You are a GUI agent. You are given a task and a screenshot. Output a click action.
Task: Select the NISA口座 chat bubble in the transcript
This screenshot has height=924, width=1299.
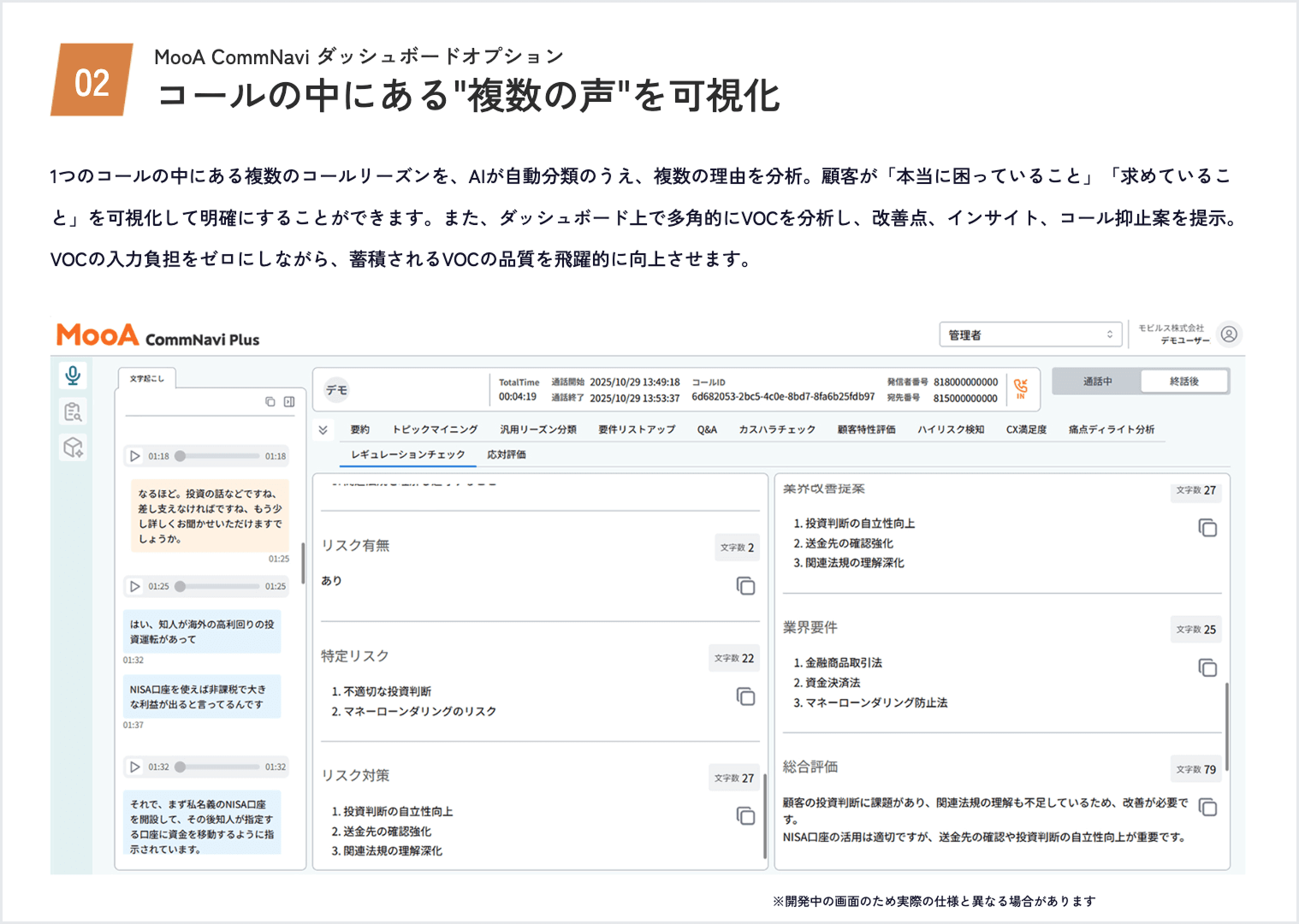pyautogui.click(x=202, y=696)
